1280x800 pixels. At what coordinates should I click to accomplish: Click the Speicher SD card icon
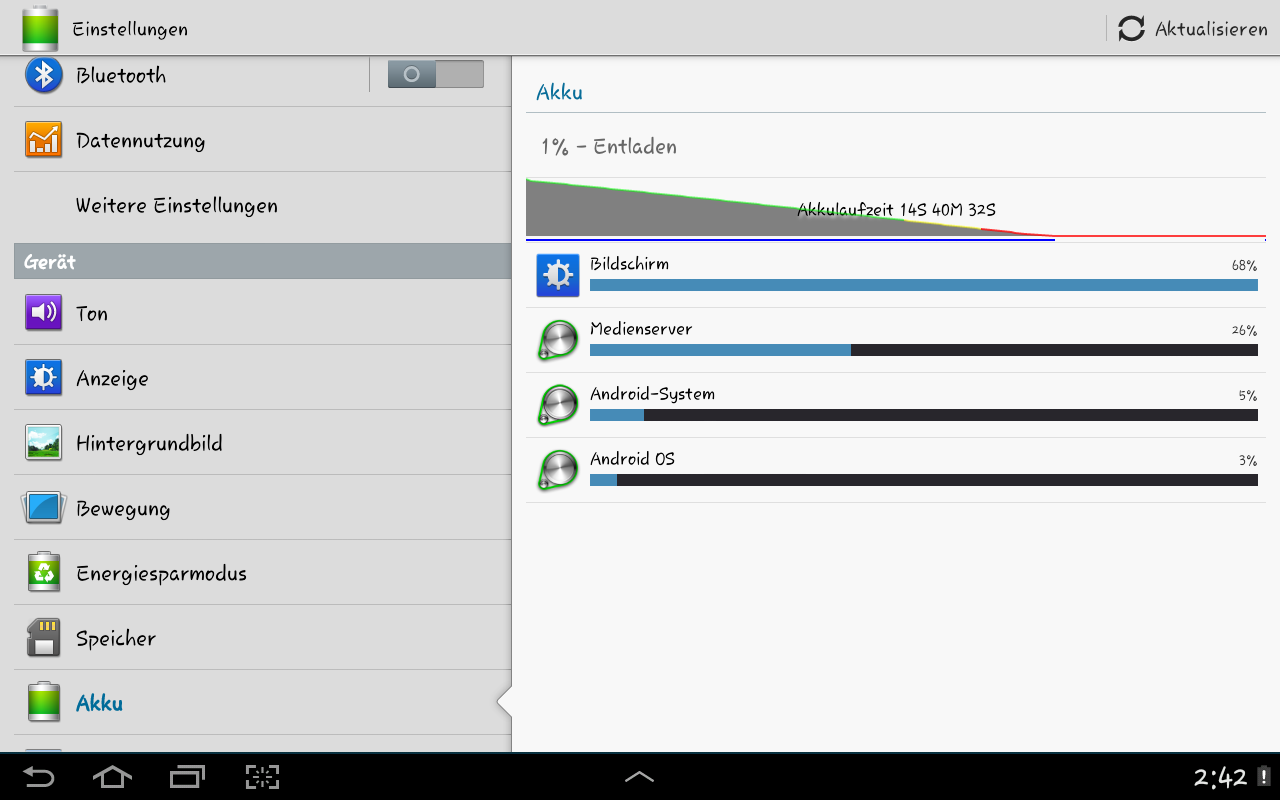[44, 638]
